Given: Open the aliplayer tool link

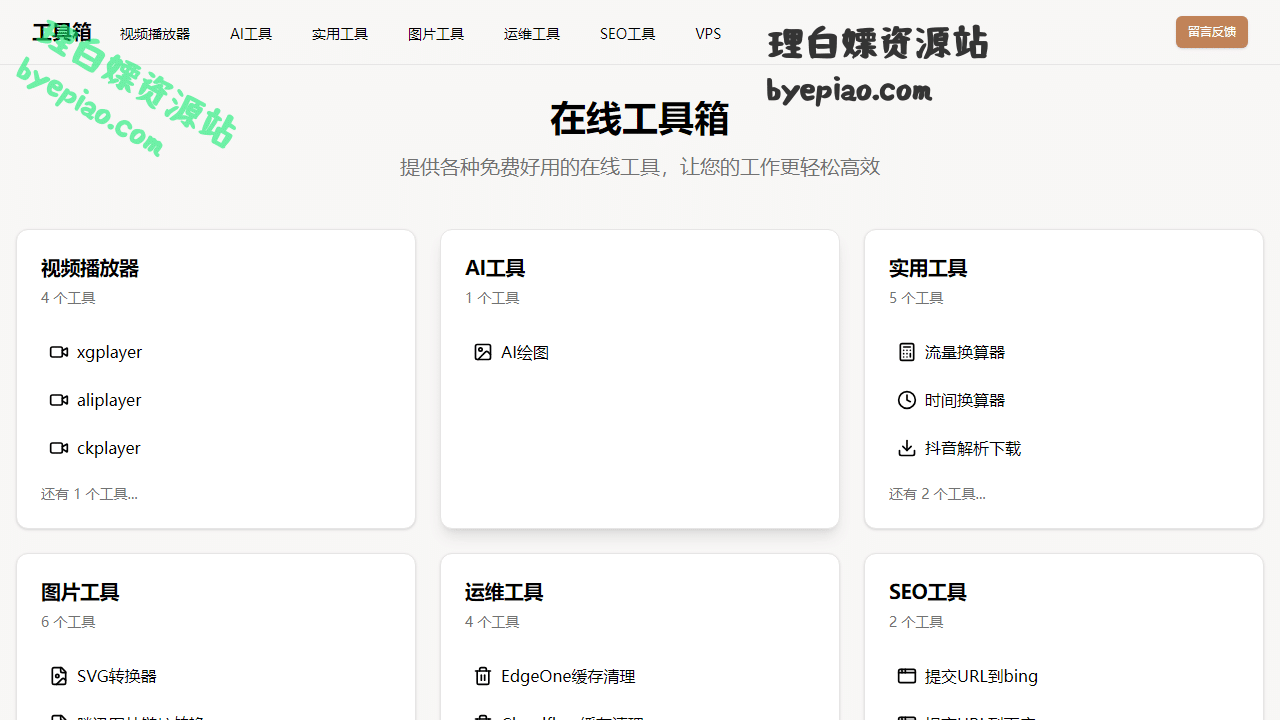Looking at the screenshot, I should (x=109, y=400).
